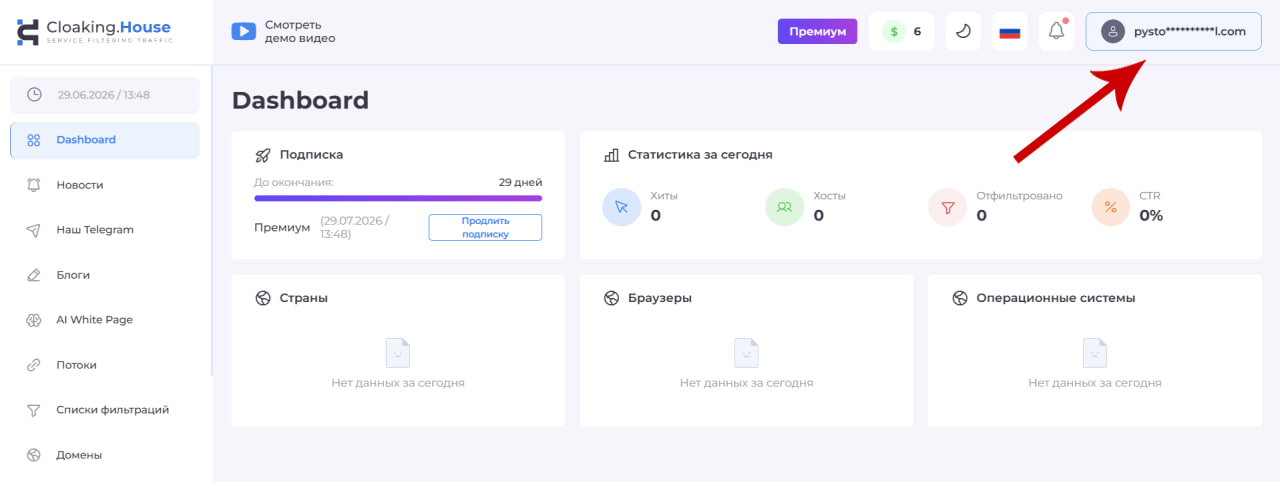Image resolution: width=1280 pixels, height=482 pixels.
Task: Open AI White Page sidebar item
Action: click(x=105, y=320)
